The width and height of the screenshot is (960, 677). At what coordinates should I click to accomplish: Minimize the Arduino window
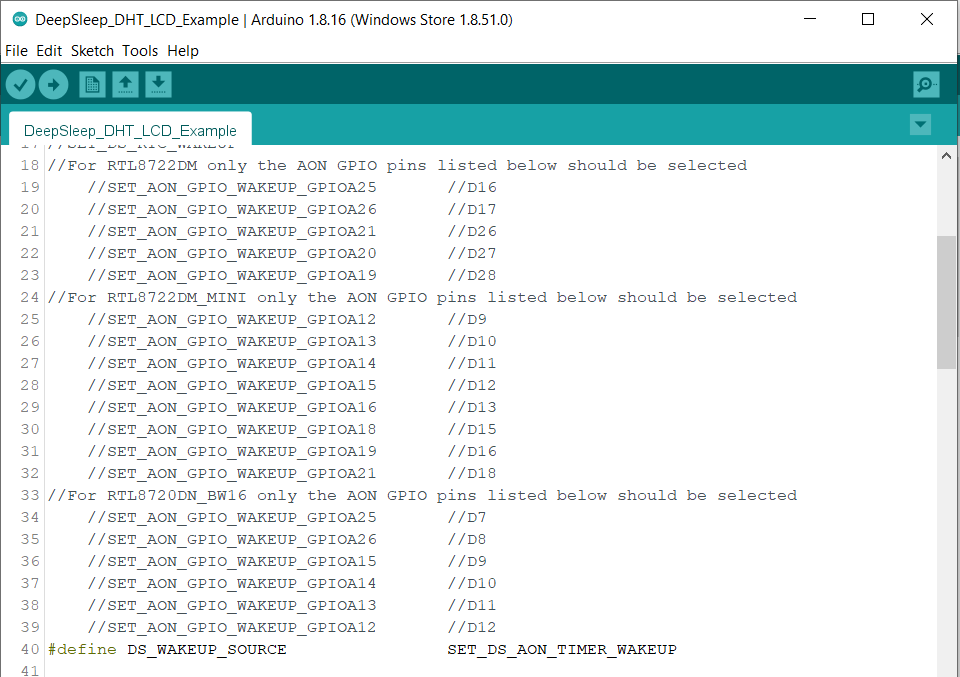pos(810,20)
